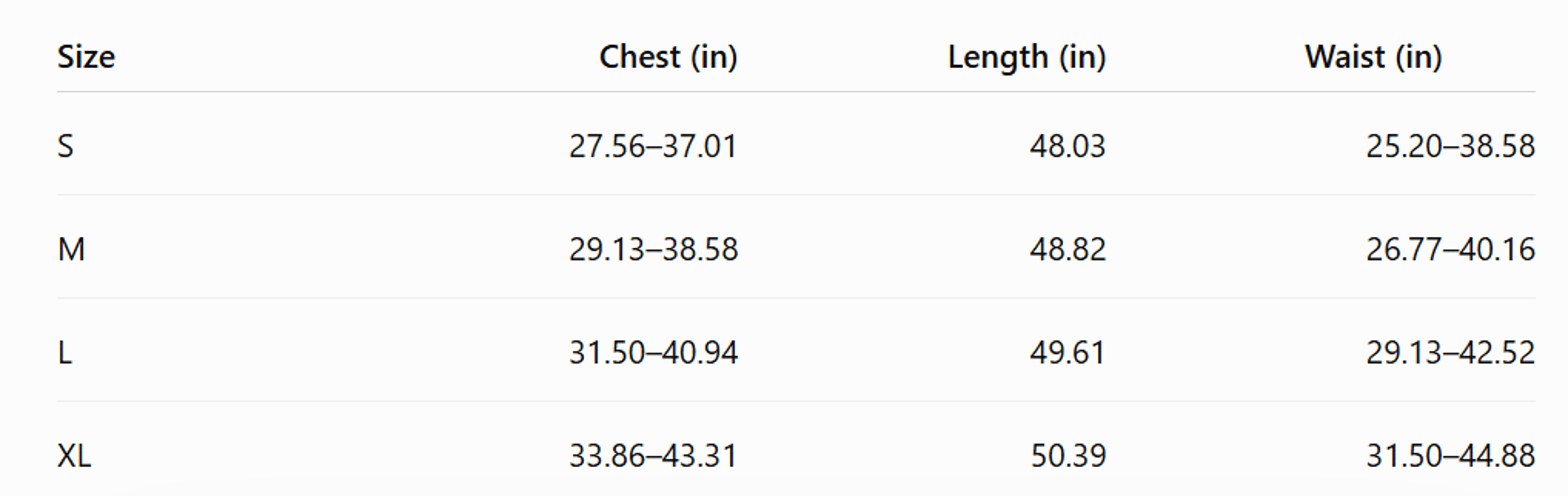Click chest value 33.86–43.31
Screen dimensions: 1568x496
click(653, 455)
